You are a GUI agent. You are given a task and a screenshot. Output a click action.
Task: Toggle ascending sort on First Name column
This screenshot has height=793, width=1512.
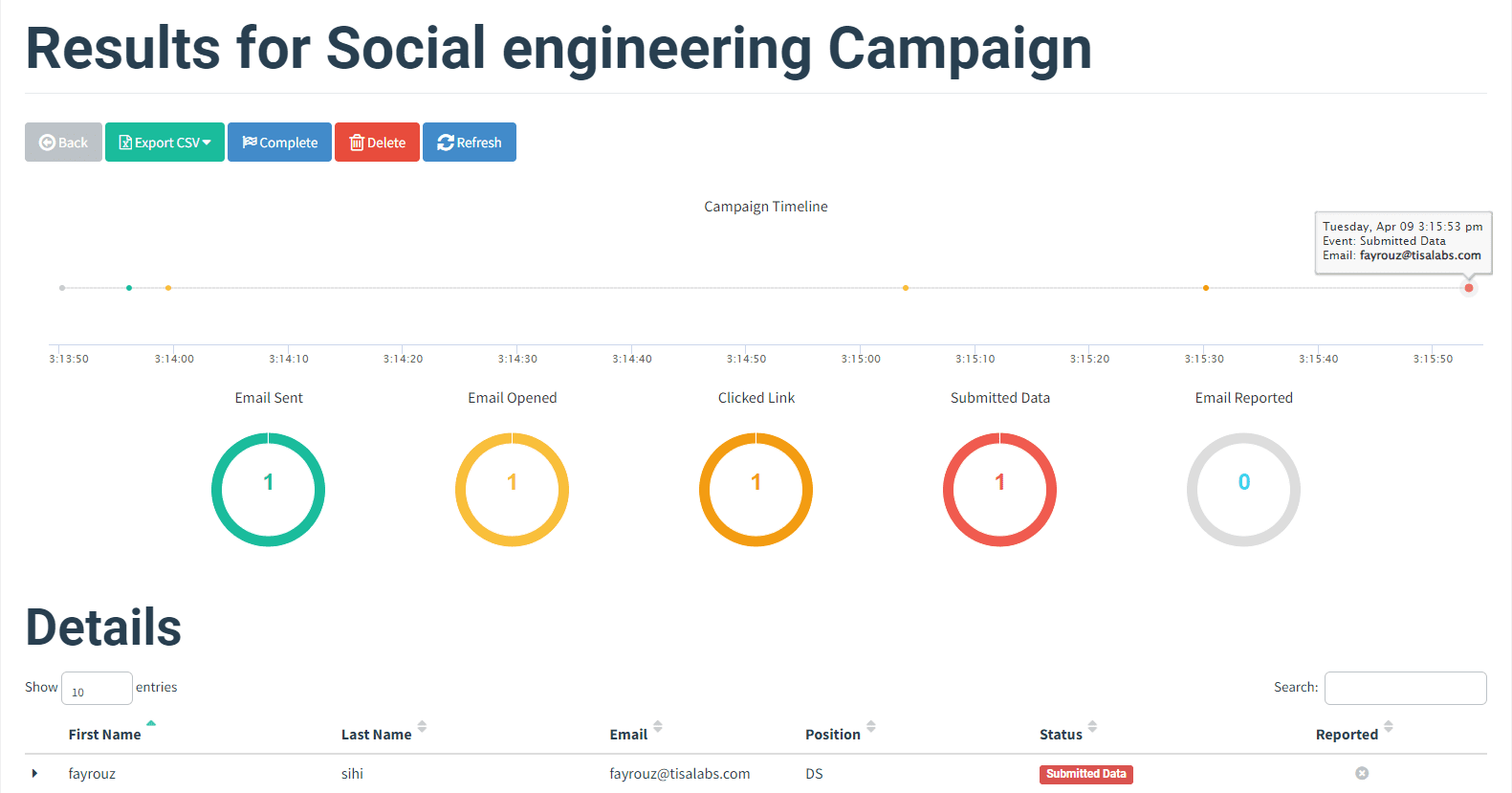pyautogui.click(x=151, y=724)
